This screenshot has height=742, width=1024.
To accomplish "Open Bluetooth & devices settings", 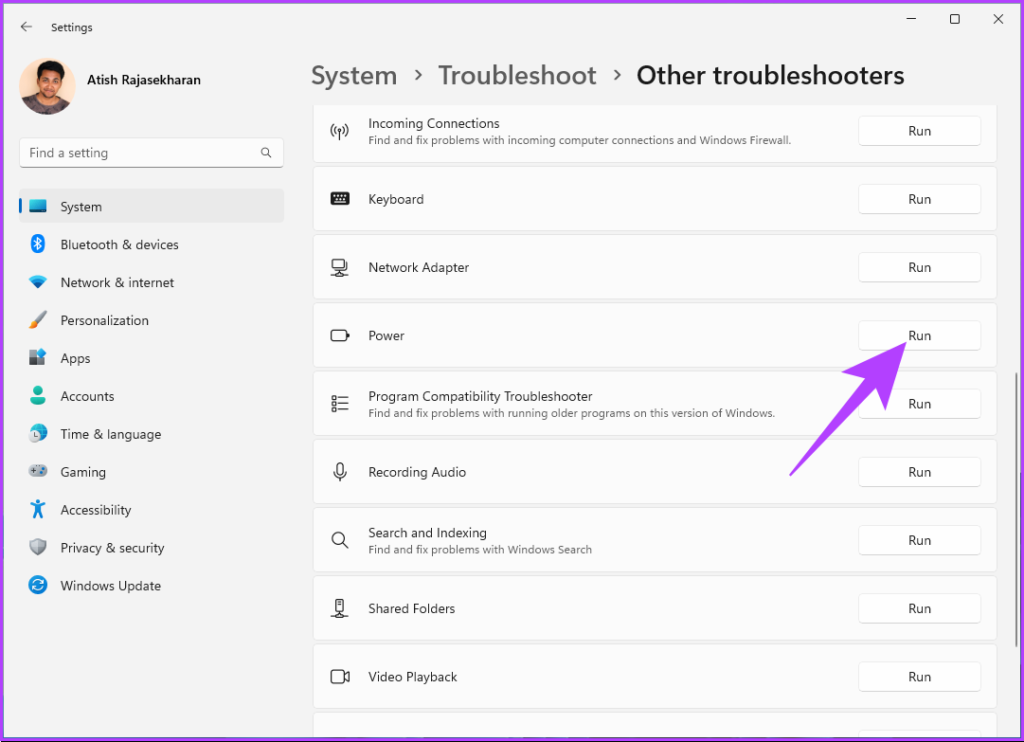I will point(119,245).
